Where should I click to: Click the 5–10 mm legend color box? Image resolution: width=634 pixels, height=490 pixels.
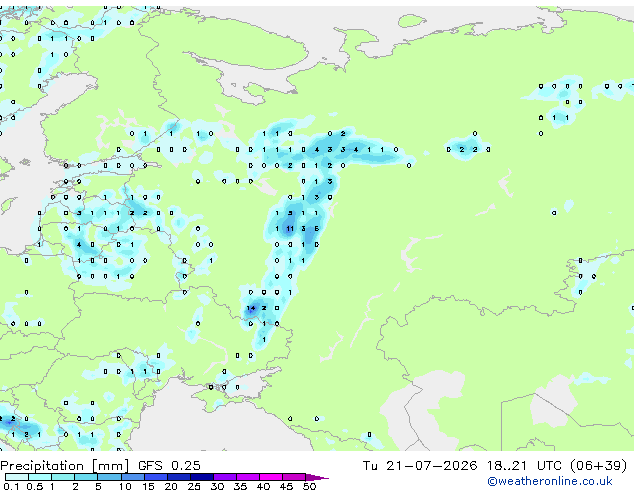(x=110, y=477)
